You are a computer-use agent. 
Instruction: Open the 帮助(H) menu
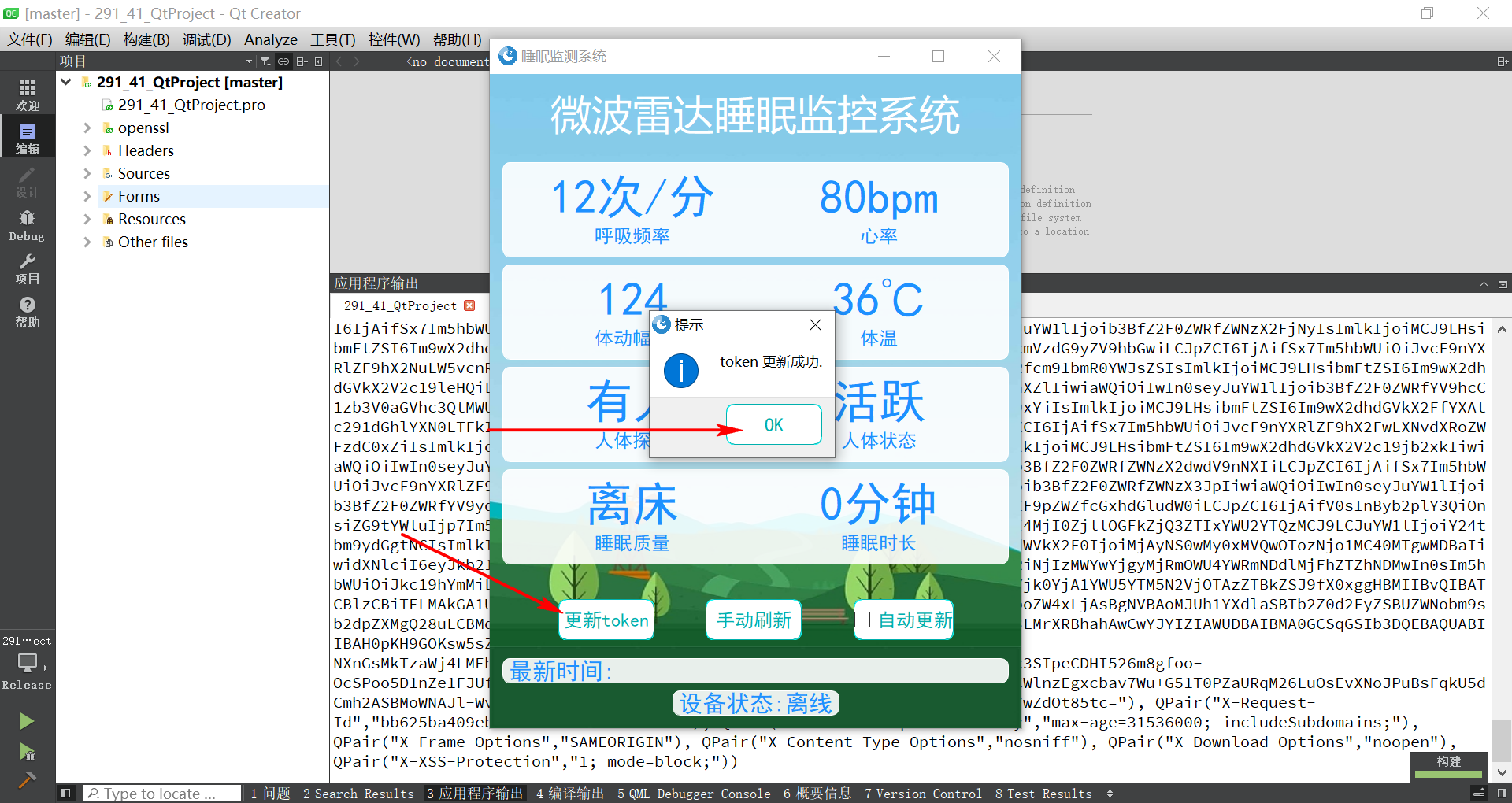[x=457, y=39]
